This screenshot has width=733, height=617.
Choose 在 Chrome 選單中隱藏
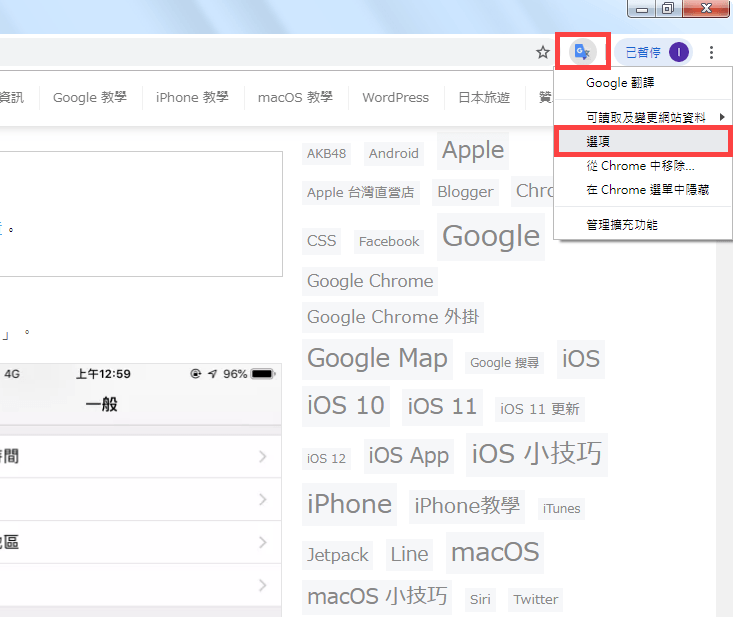(x=643, y=190)
